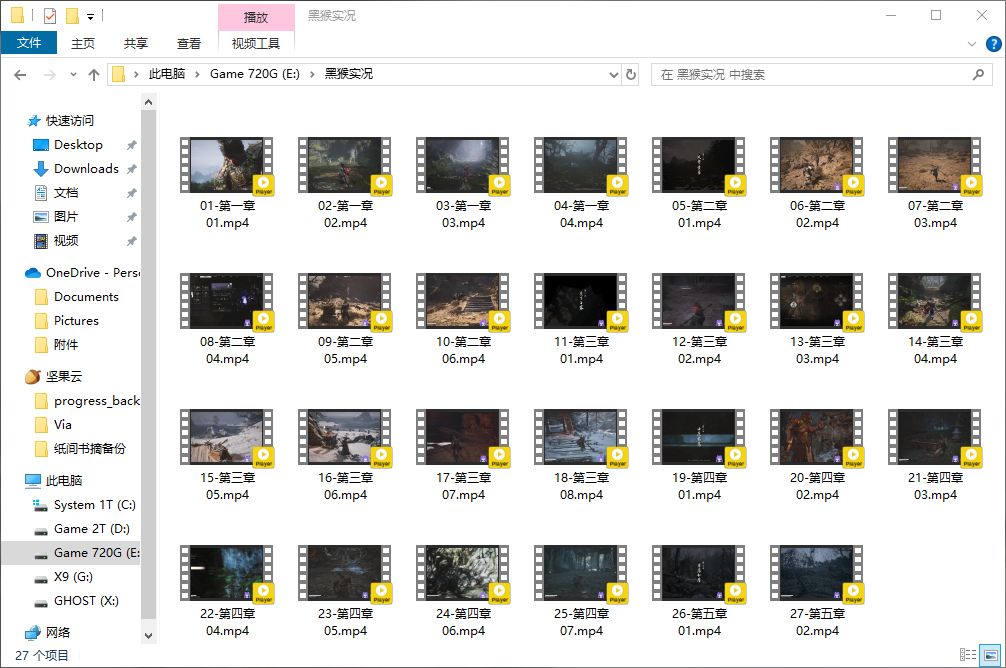
Task: Select video 21-第四章03.mp4
Action: pyautogui.click(x=935, y=456)
